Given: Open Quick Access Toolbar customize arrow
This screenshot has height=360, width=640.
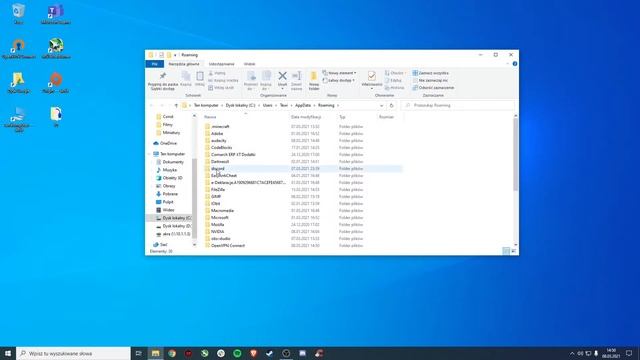Looking at the screenshot, I should coord(175,55).
